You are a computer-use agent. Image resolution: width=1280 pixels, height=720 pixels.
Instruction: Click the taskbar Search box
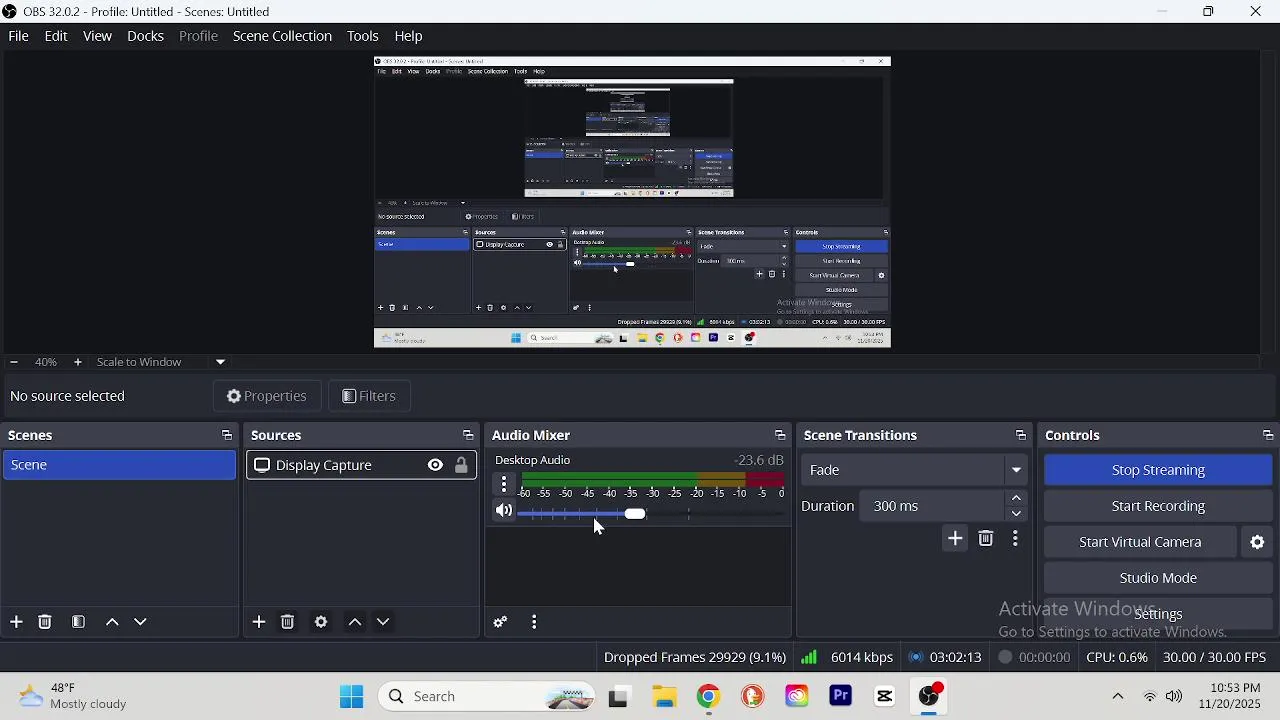[x=487, y=697]
